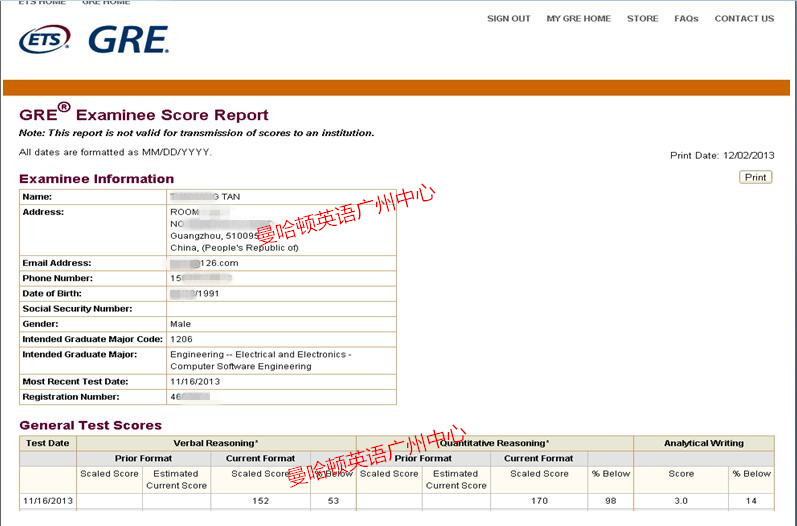Open the CONTACT US link

pyautogui.click(x=744, y=19)
